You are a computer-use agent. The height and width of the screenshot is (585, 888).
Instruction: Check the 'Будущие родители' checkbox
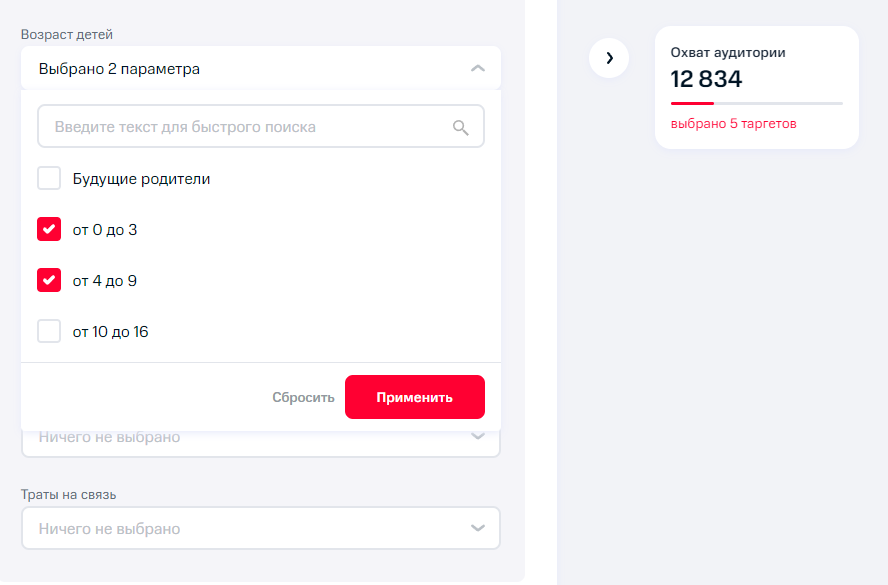tap(49, 179)
